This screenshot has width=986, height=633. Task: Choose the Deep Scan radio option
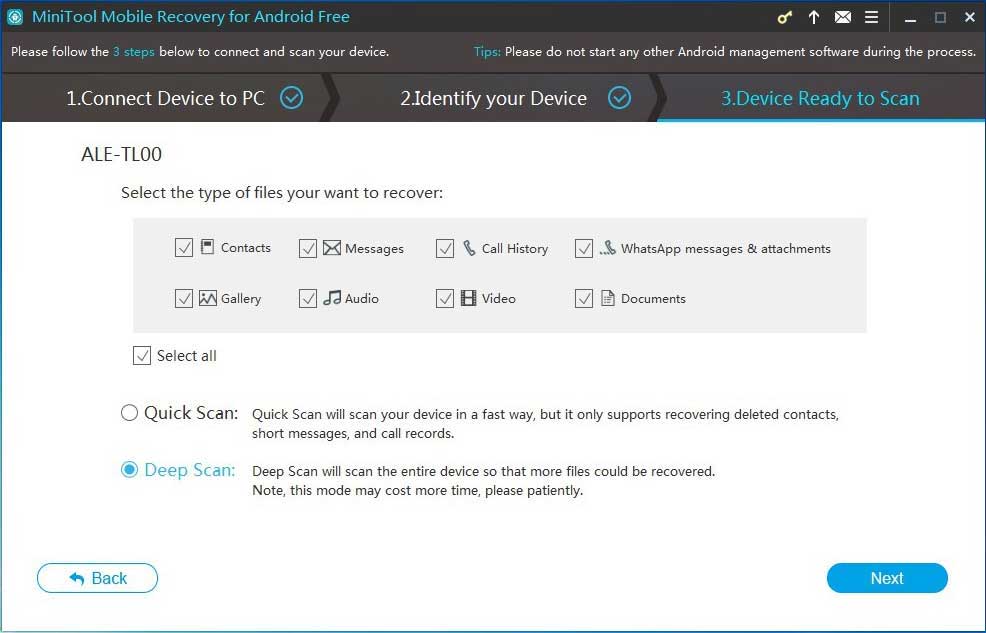point(129,470)
